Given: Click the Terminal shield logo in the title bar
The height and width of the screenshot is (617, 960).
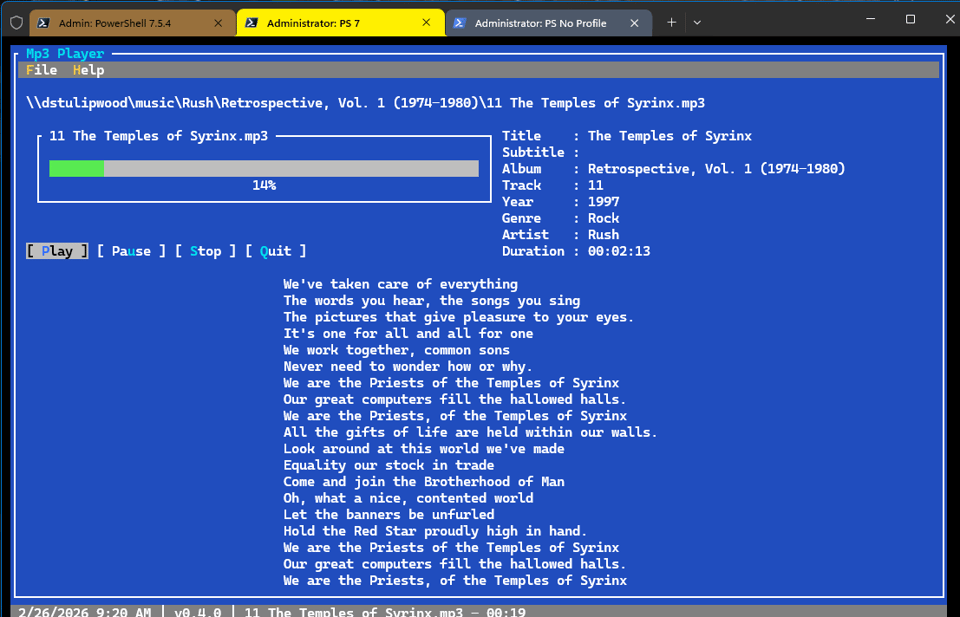Looking at the screenshot, I should coord(16,21).
